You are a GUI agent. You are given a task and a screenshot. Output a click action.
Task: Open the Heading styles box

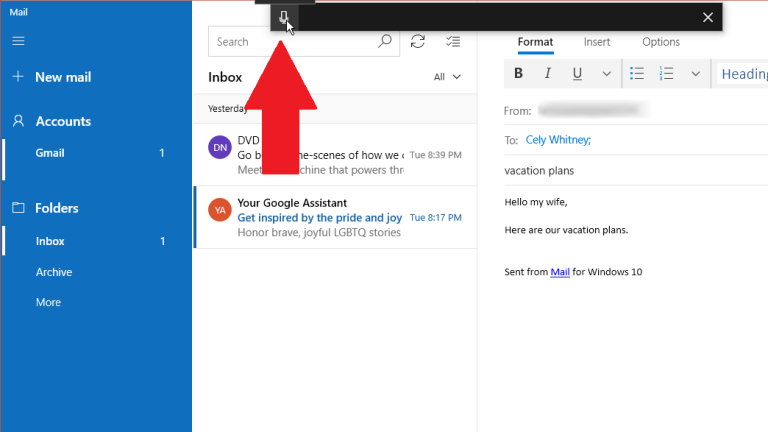743,74
